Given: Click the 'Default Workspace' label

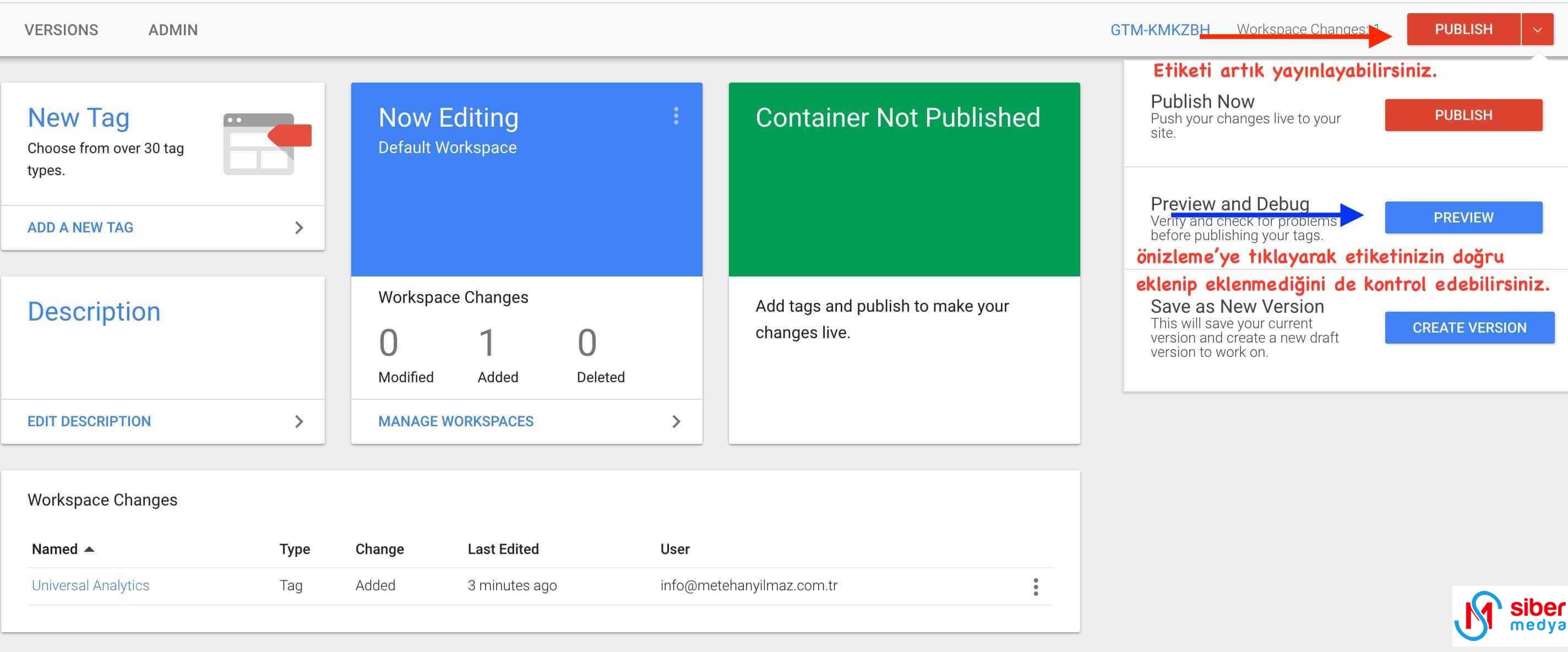Looking at the screenshot, I should (448, 148).
